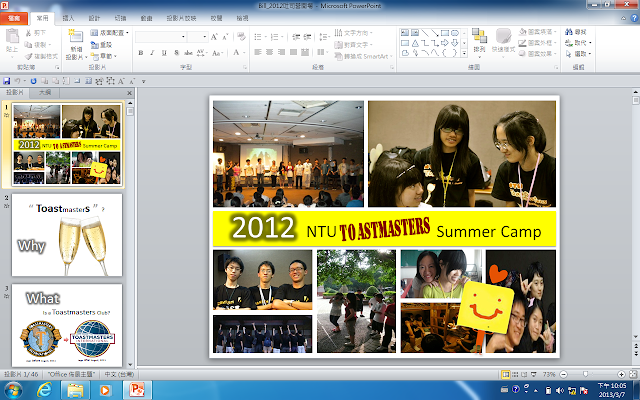Toggle Underline formatting
Screen dimensions: 640x400
click(164, 53)
